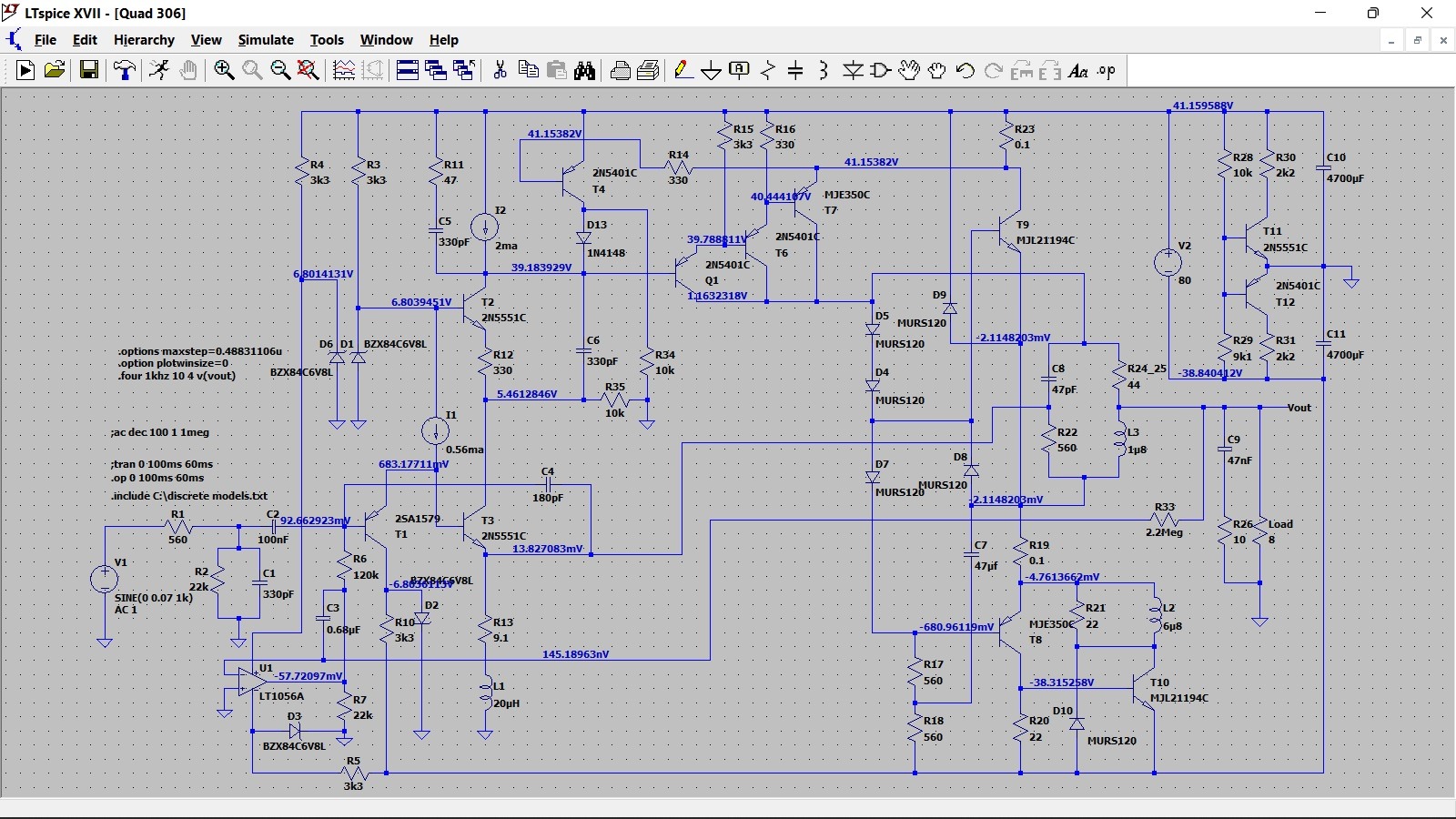Minimize the inner schematic window
Image resolution: width=1456 pixels, height=819 pixels.
click(x=1391, y=40)
